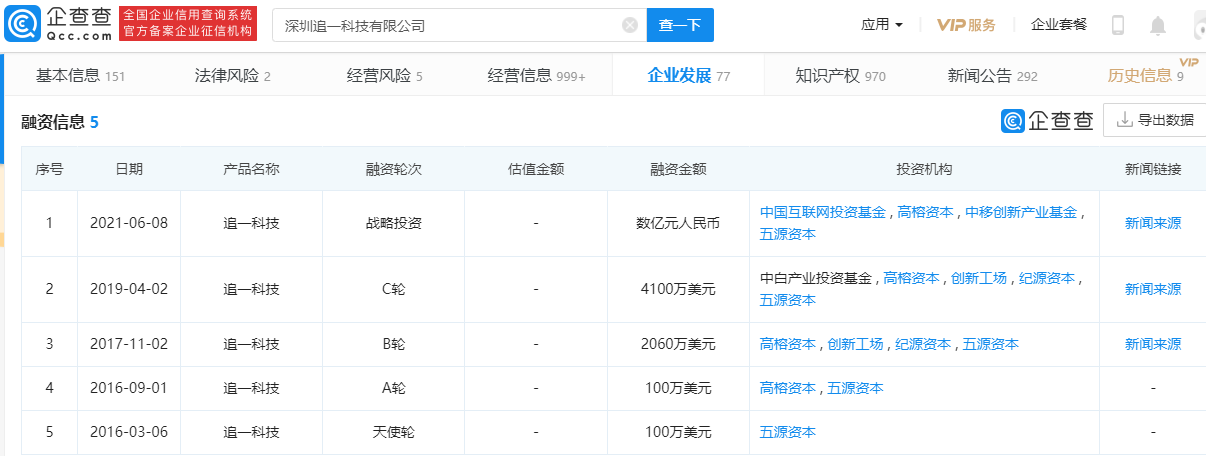Select the 天使轮 round cell
The height and width of the screenshot is (456, 1206).
(394, 432)
